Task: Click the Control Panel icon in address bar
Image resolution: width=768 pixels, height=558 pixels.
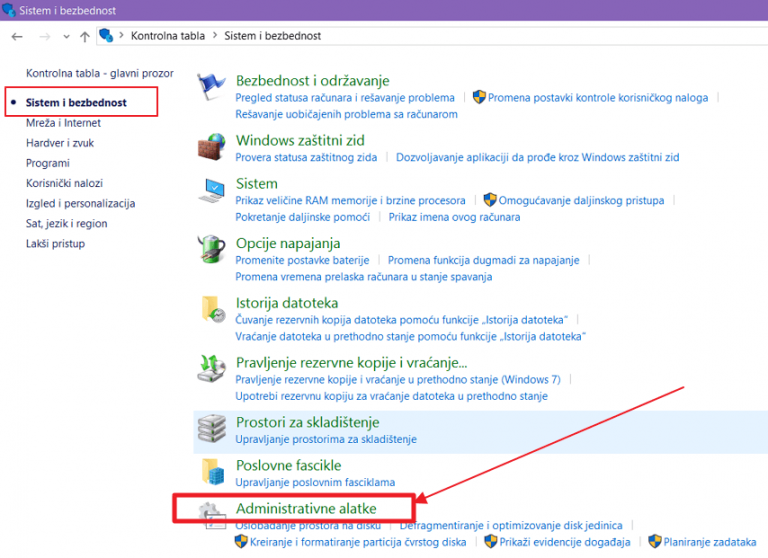Action: click(x=106, y=35)
